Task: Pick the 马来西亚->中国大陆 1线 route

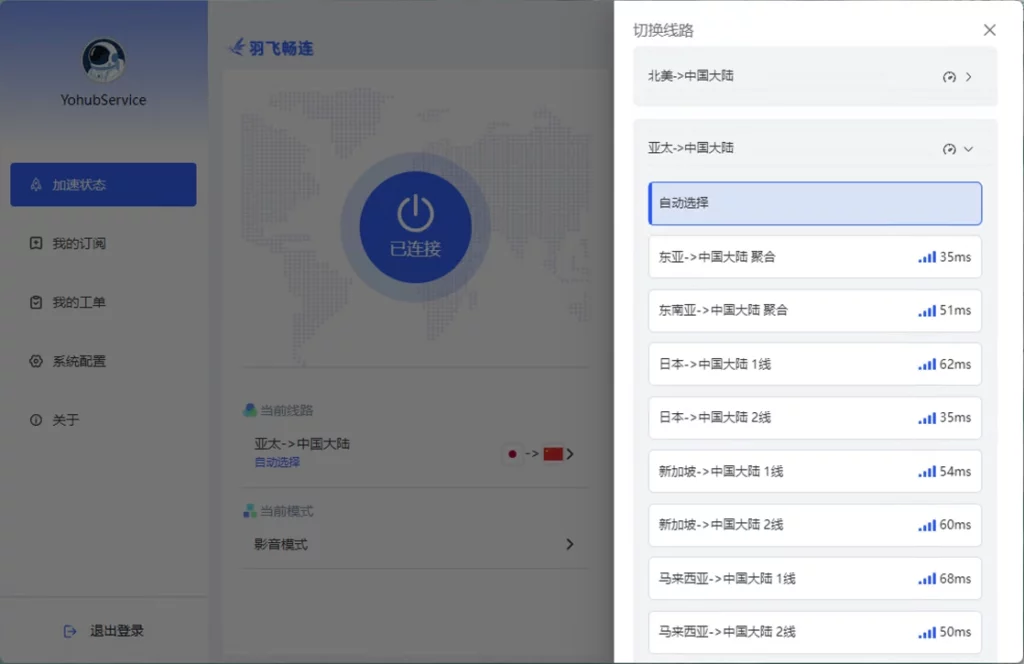Action: coord(815,578)
